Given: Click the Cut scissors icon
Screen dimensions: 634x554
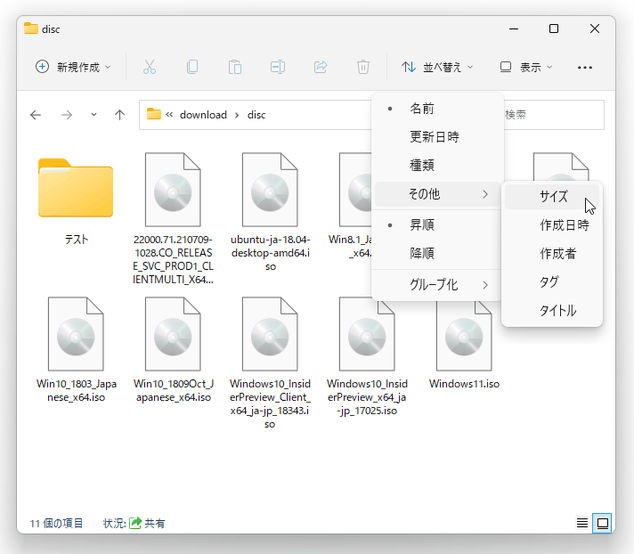Looking at the screenshot, I should click(x=149, y=67).
